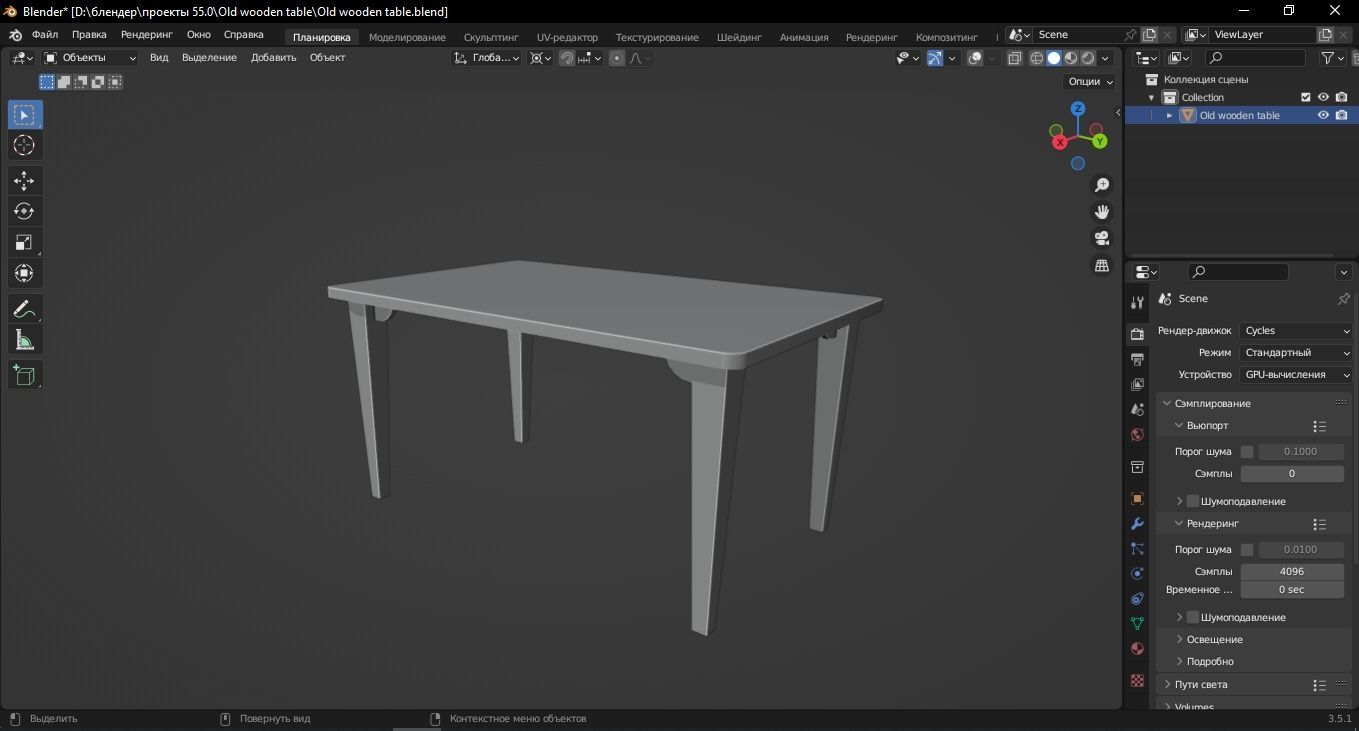The image size is (1359, 731).
Task: Expand Old wooden table tree arrow
Action: pos(1169,115)
